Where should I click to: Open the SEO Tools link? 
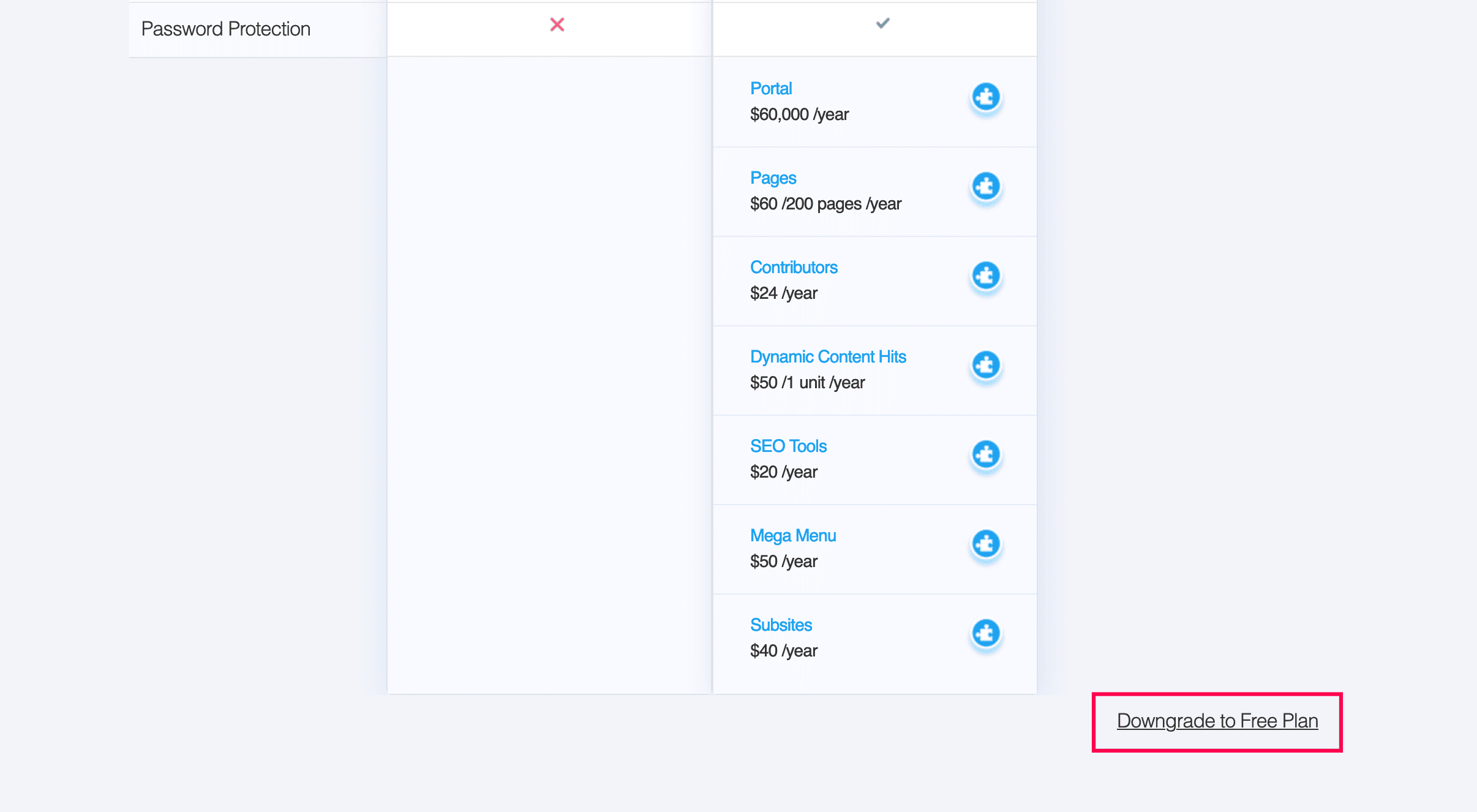788,446
